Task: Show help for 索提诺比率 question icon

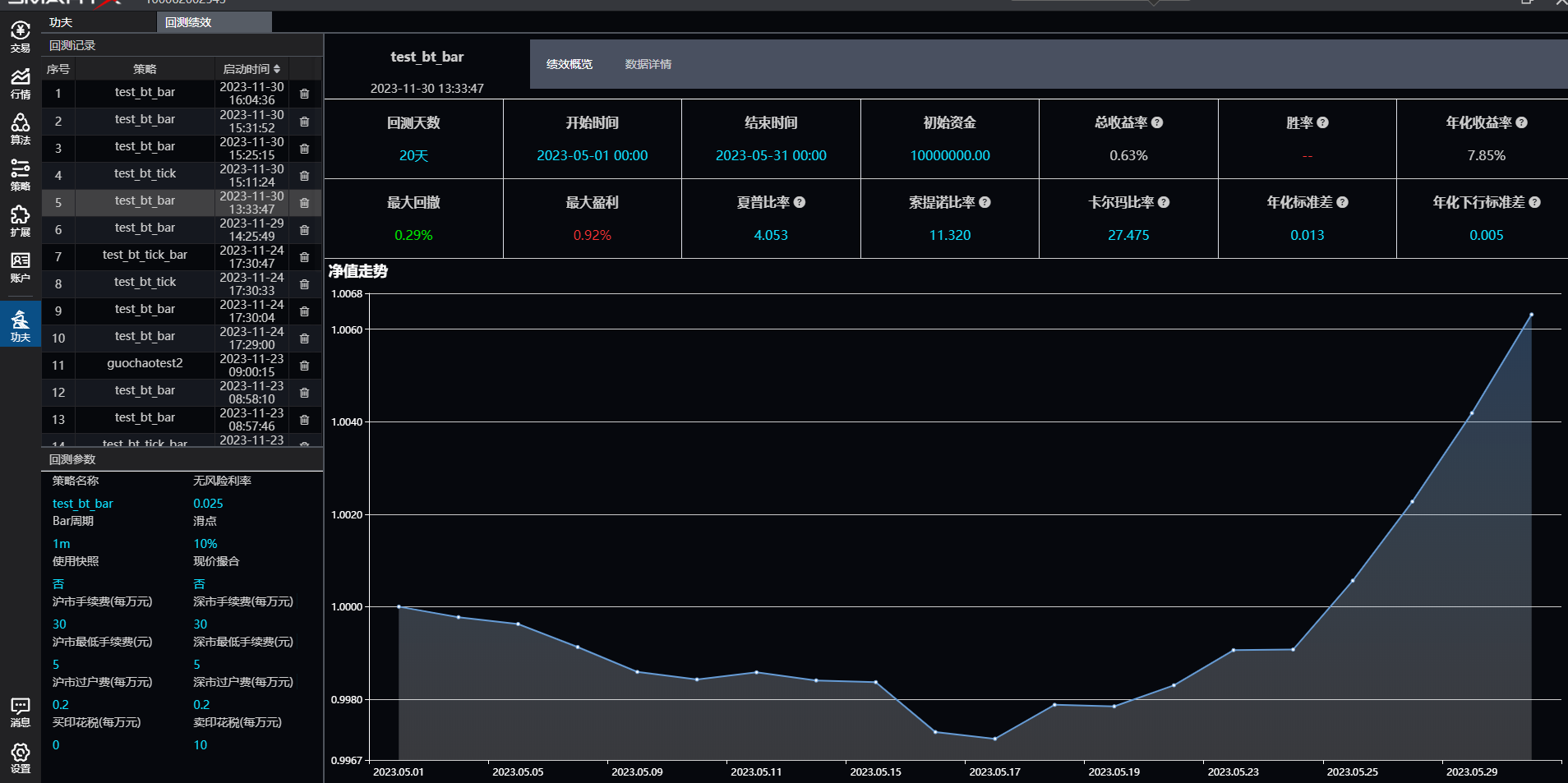Action: pos(985,202)
